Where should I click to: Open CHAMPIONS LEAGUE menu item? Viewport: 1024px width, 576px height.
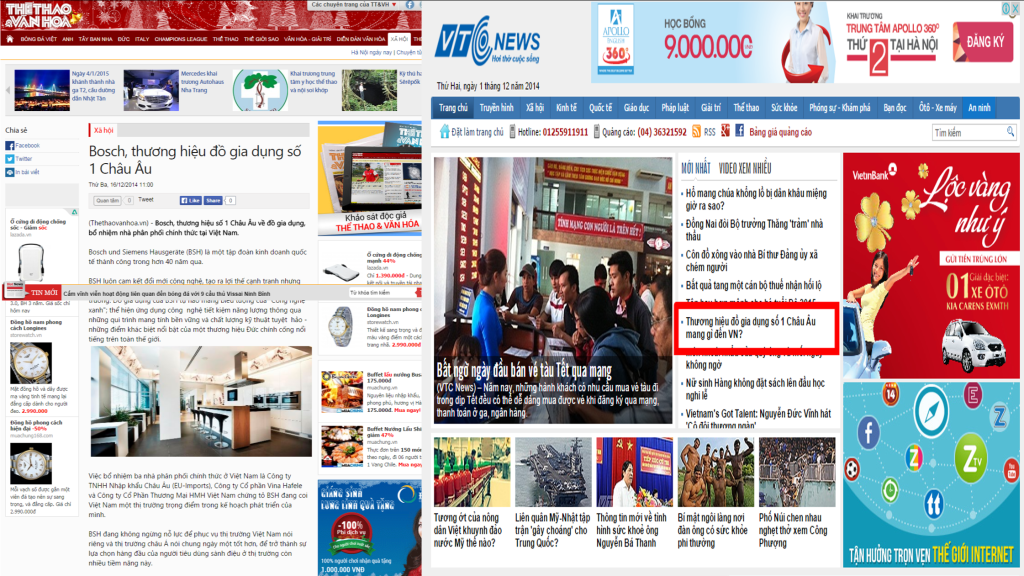[181, 39]
